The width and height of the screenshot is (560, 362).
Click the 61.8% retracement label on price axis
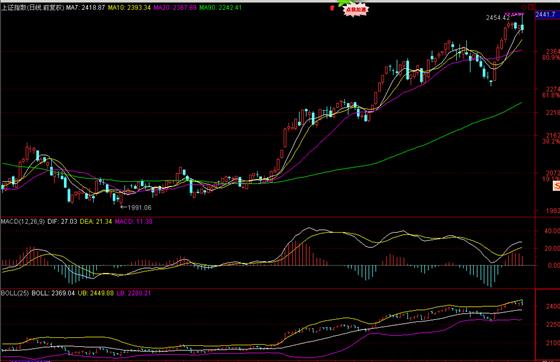(551, 96)
